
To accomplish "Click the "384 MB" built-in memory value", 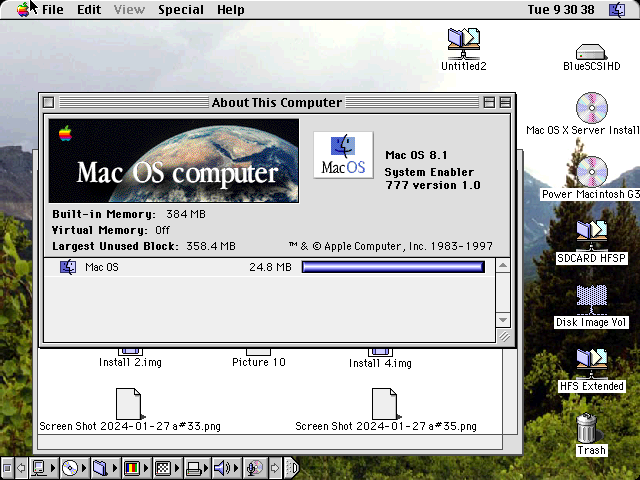I will (x=186, y=214).
